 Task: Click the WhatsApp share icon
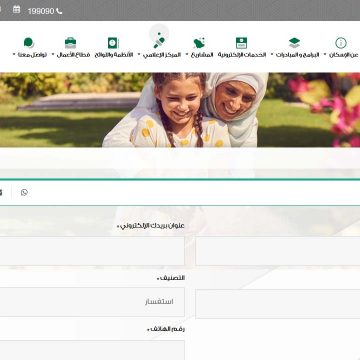coord(24,192)
